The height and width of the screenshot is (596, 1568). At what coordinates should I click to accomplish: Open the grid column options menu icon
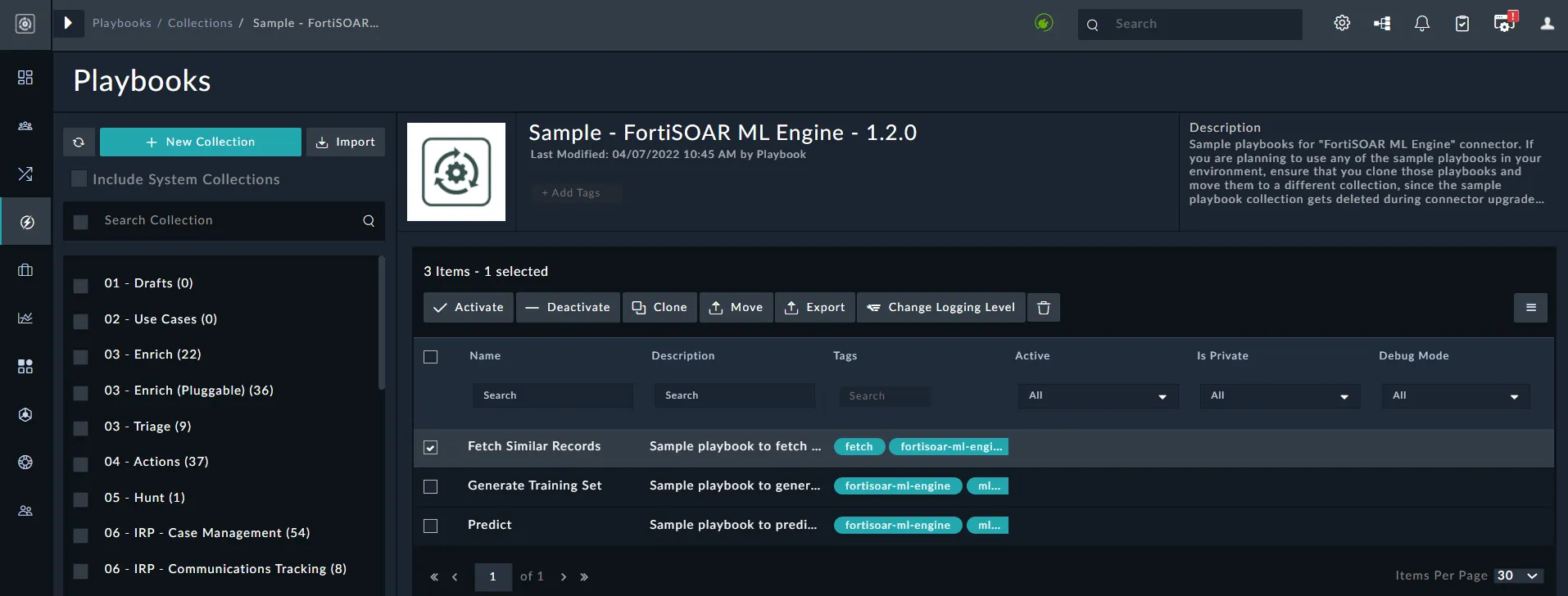tap(1530, 308)
